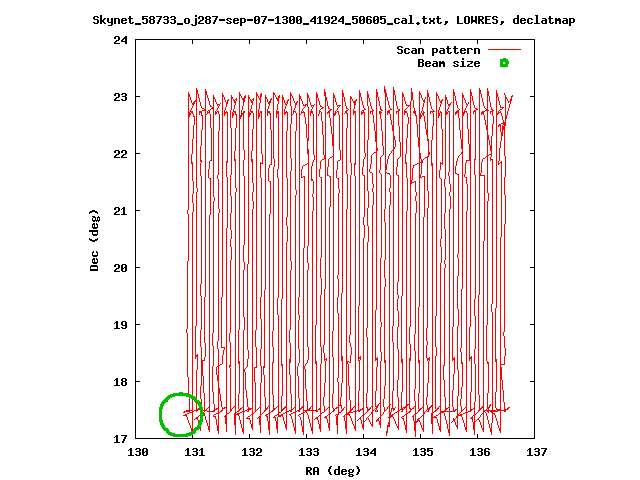The height and width of the screenshot is (480, 640).
Task: Click the x-axis tick label 133
Action: (309, 452)
